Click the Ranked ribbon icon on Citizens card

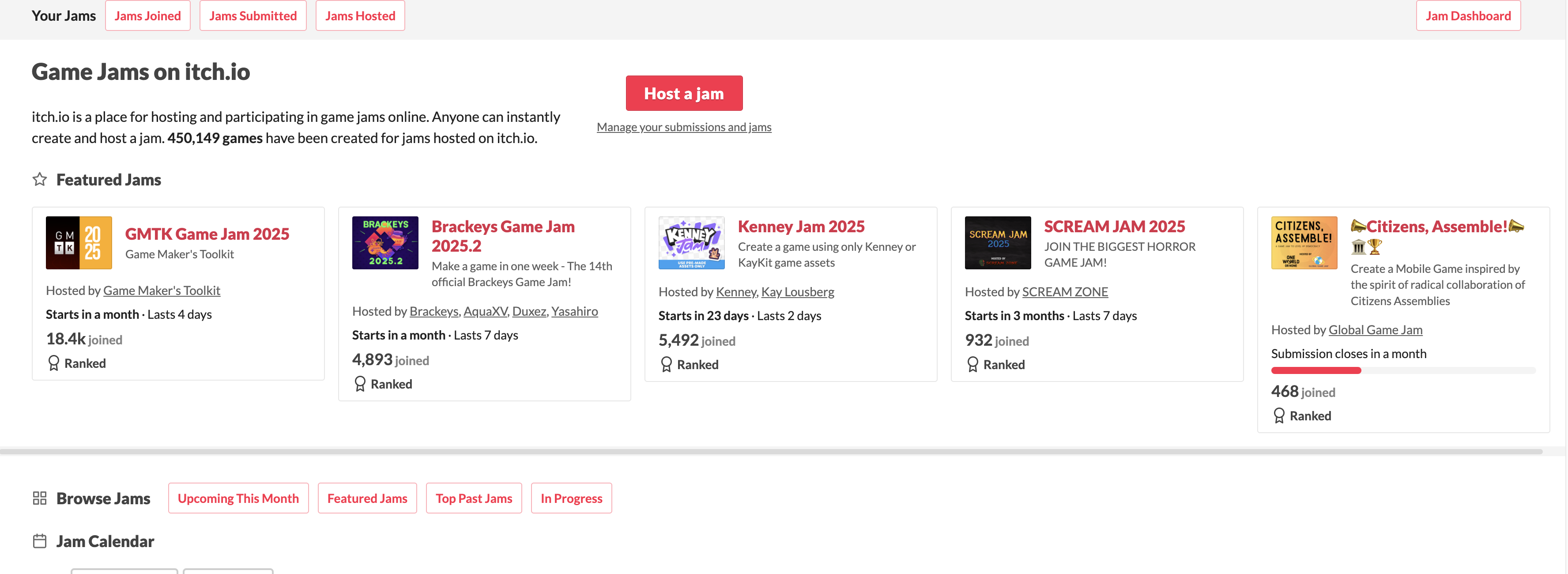point(1278,416)
